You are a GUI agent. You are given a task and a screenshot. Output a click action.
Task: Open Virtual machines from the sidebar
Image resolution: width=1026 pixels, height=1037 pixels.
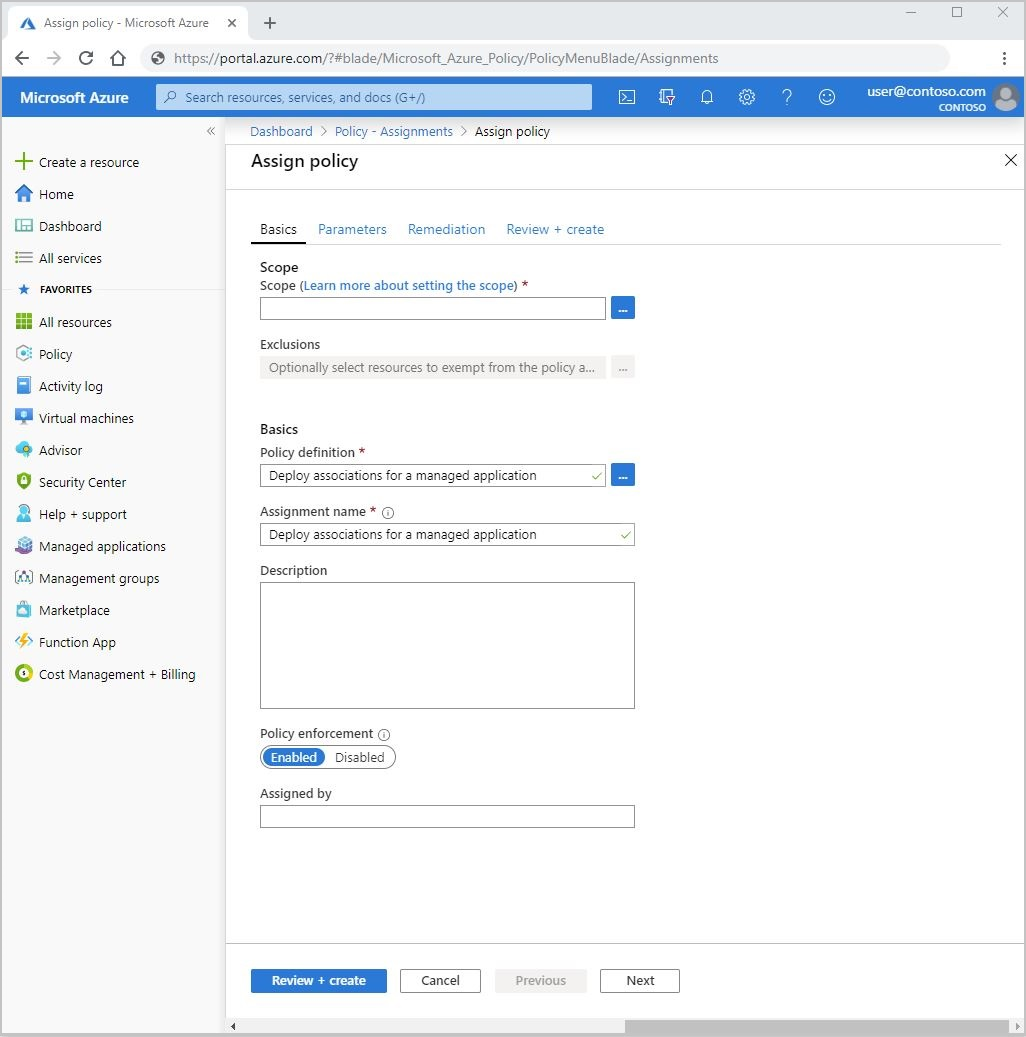pos(85,417)
